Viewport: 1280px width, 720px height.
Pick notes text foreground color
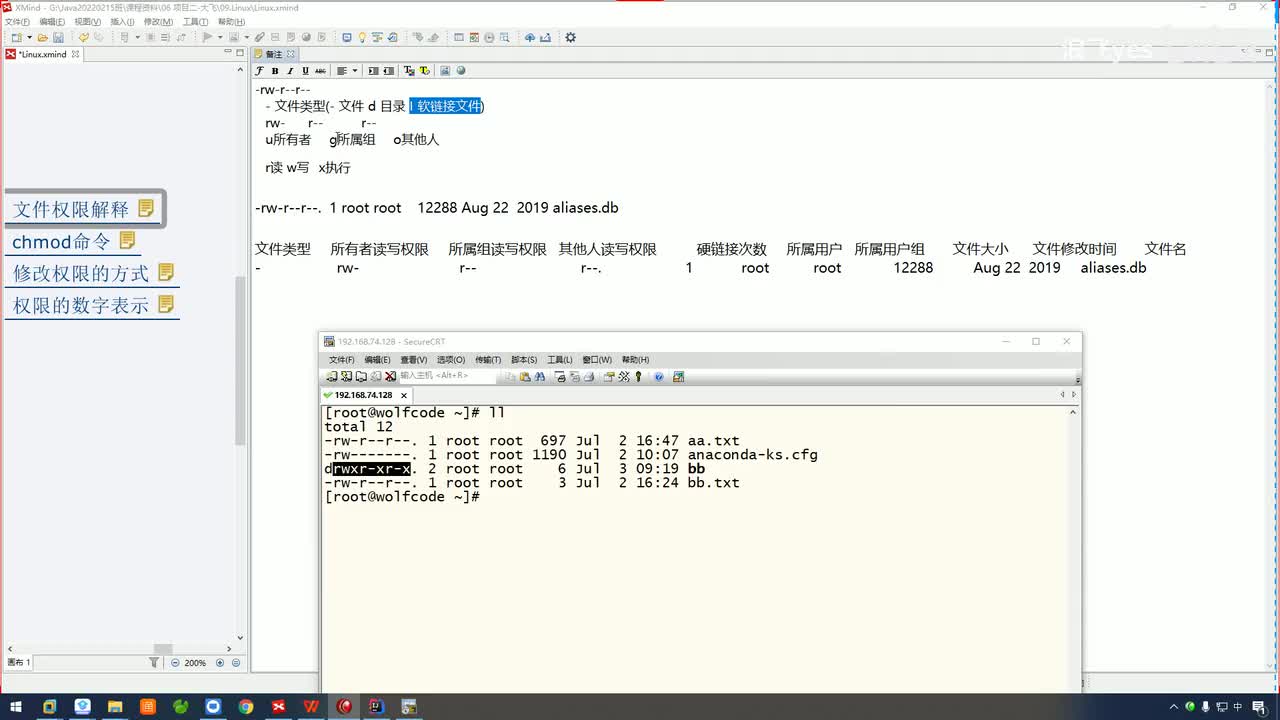(x=409, y=71)
